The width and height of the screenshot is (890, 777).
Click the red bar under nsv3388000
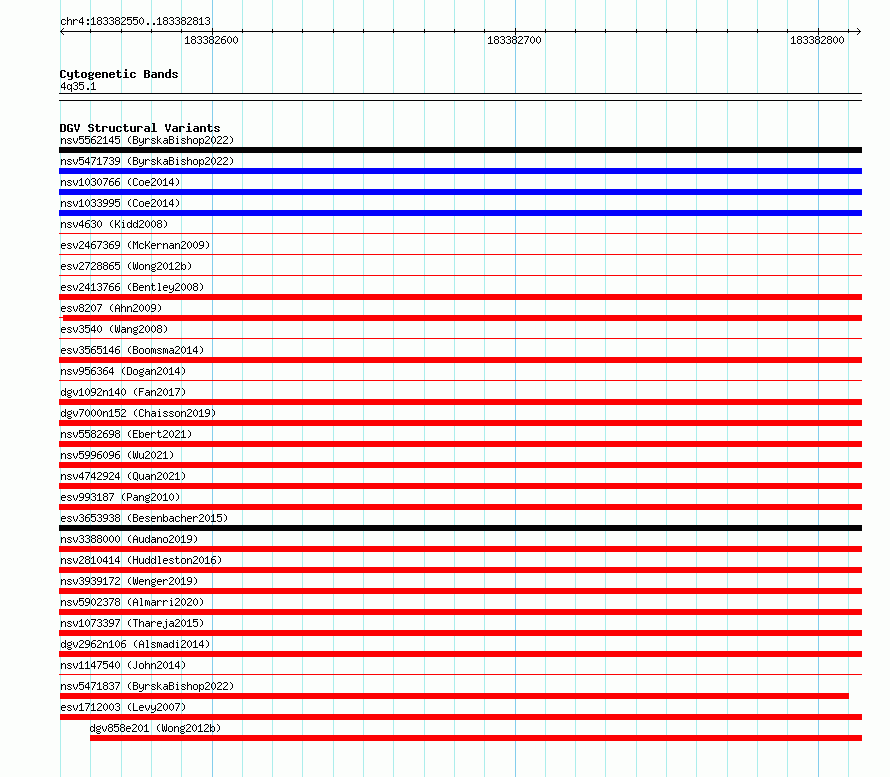tap(460, 549)
